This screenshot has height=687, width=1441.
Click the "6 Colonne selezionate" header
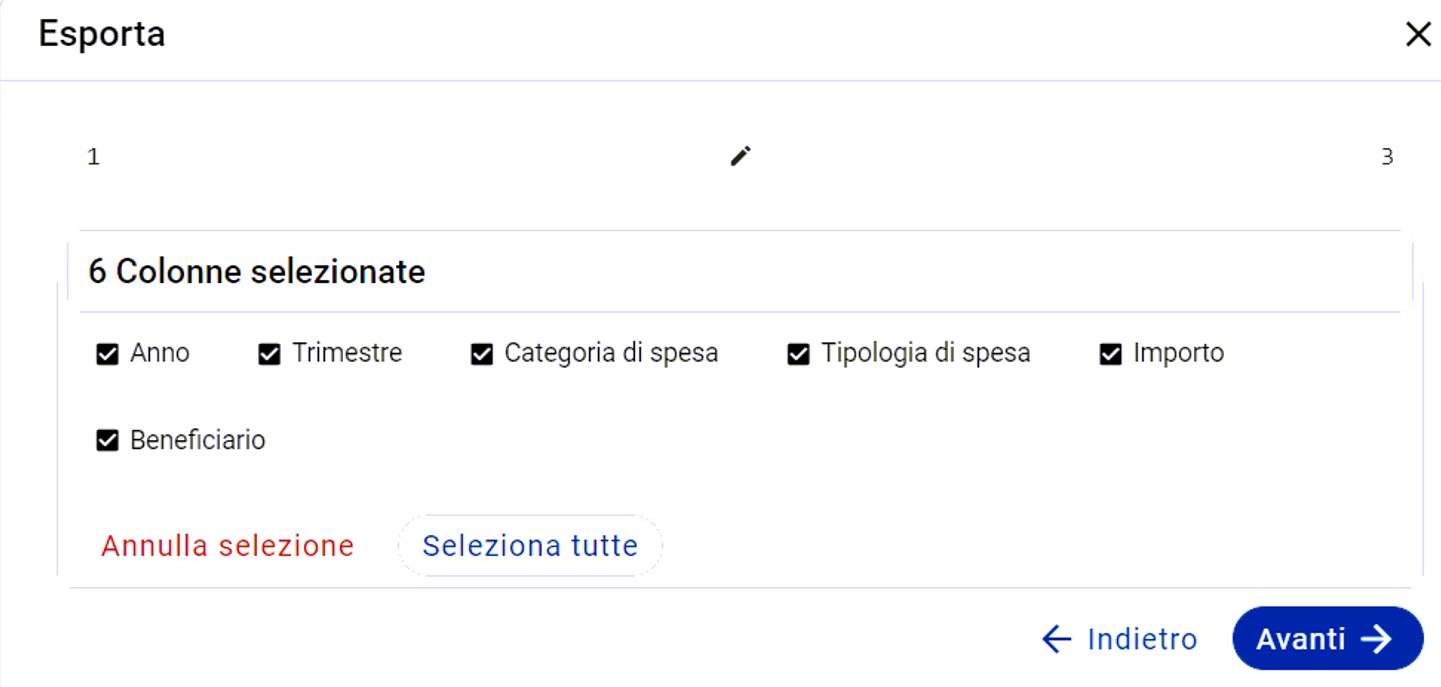coord(257,272)
